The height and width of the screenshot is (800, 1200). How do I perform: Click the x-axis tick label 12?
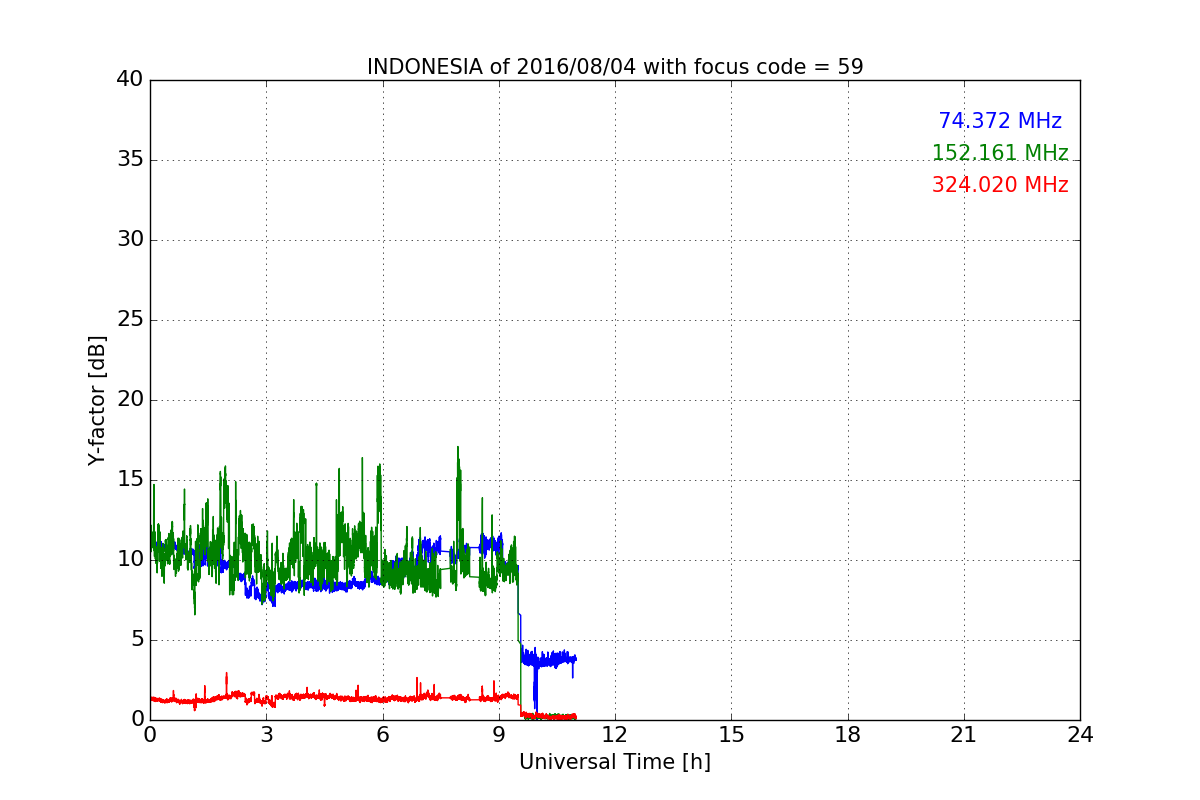(x=615, y=735)
